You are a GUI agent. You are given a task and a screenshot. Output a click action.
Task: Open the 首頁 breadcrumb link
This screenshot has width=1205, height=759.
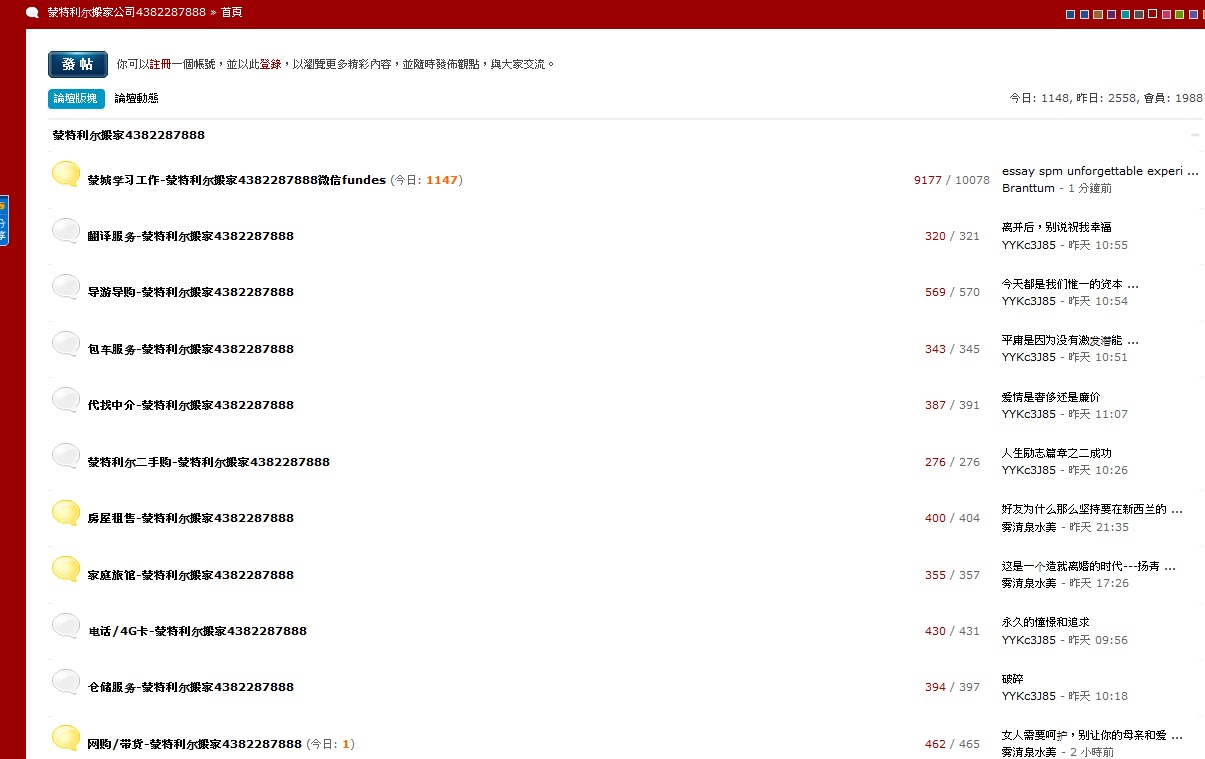tap(231, 12)
